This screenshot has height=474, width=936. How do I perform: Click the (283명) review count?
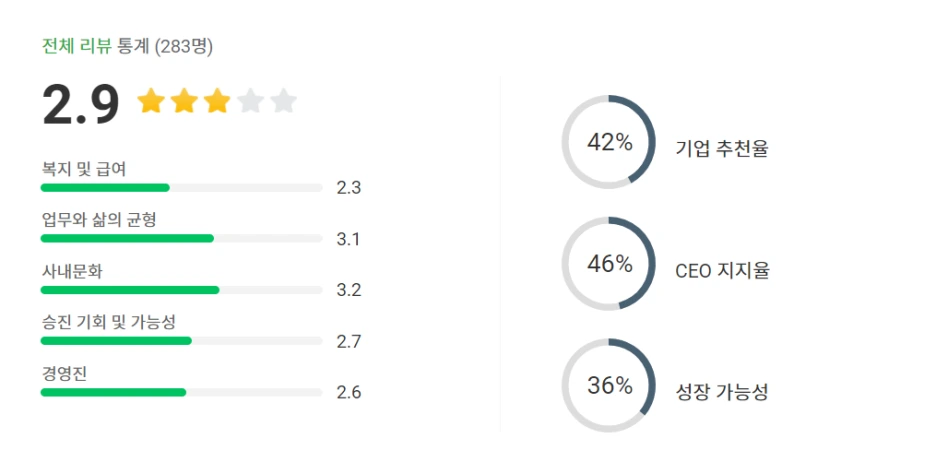click(x=184, y=46)
